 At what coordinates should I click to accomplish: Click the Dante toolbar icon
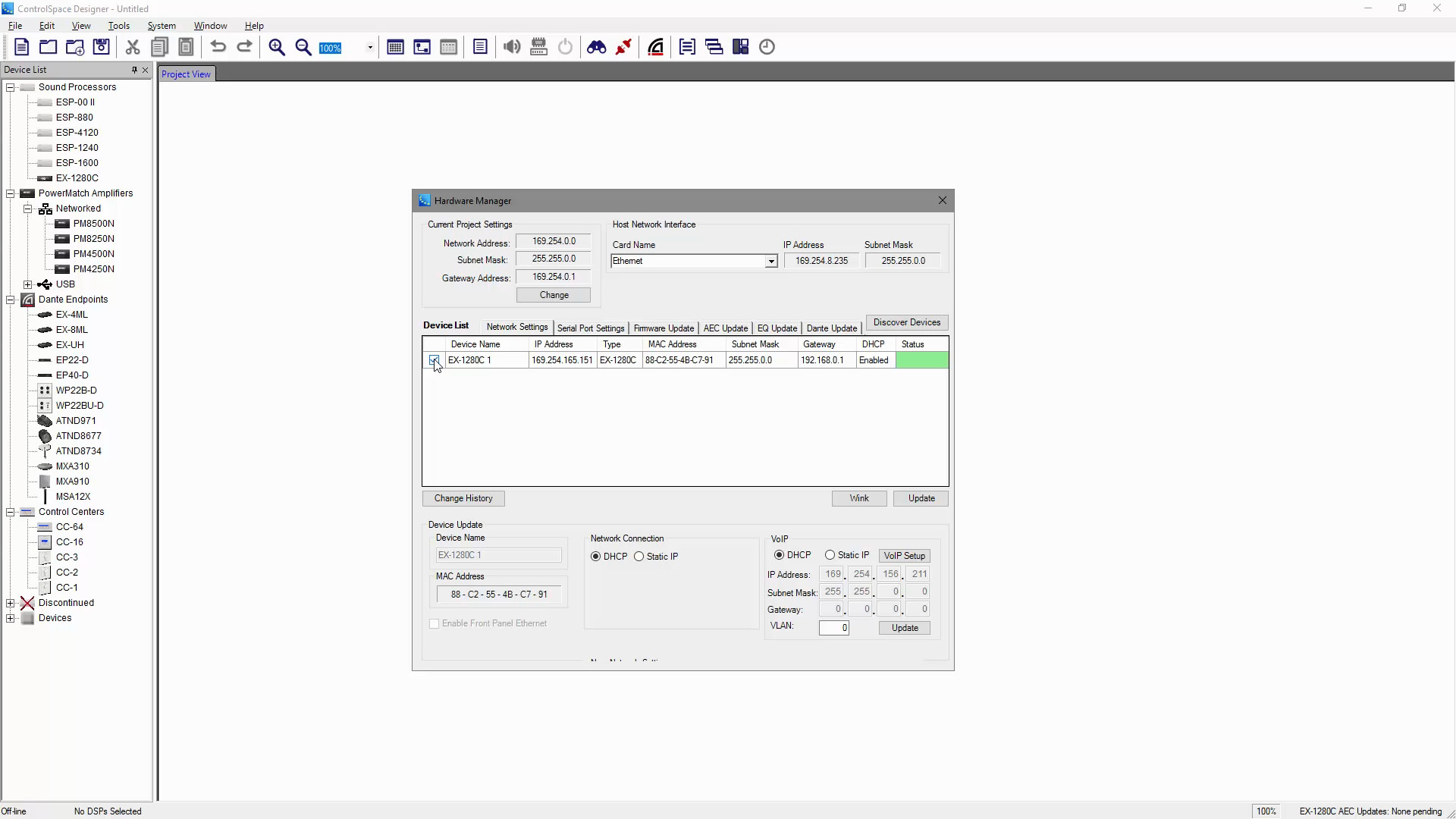click(656, 47)
